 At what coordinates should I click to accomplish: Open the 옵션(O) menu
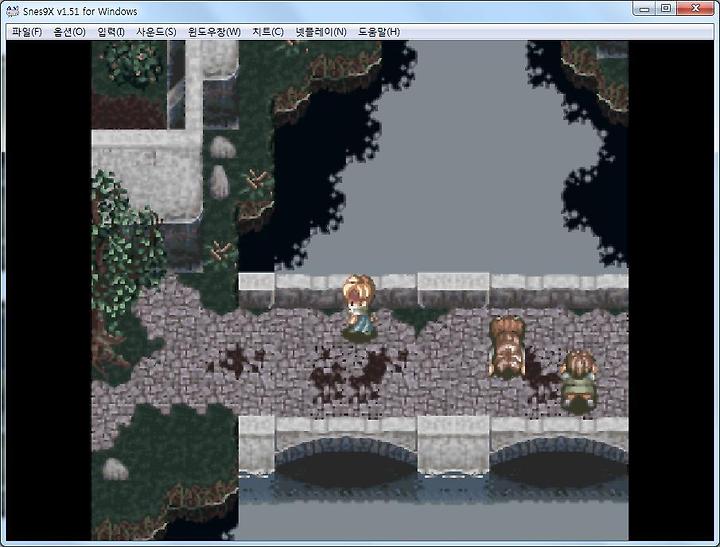coord(70,32)
